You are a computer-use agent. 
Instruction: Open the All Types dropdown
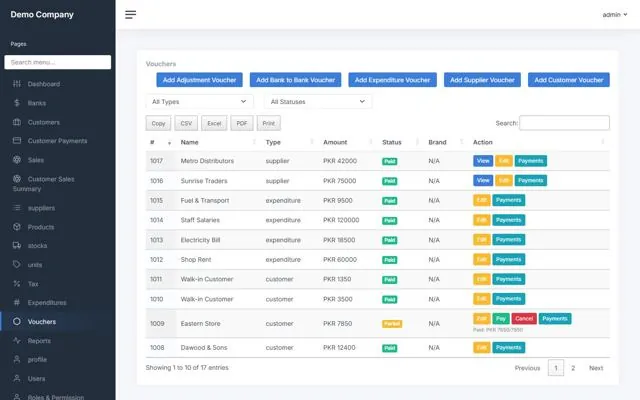pyautogui.click(x=200, y=102)
